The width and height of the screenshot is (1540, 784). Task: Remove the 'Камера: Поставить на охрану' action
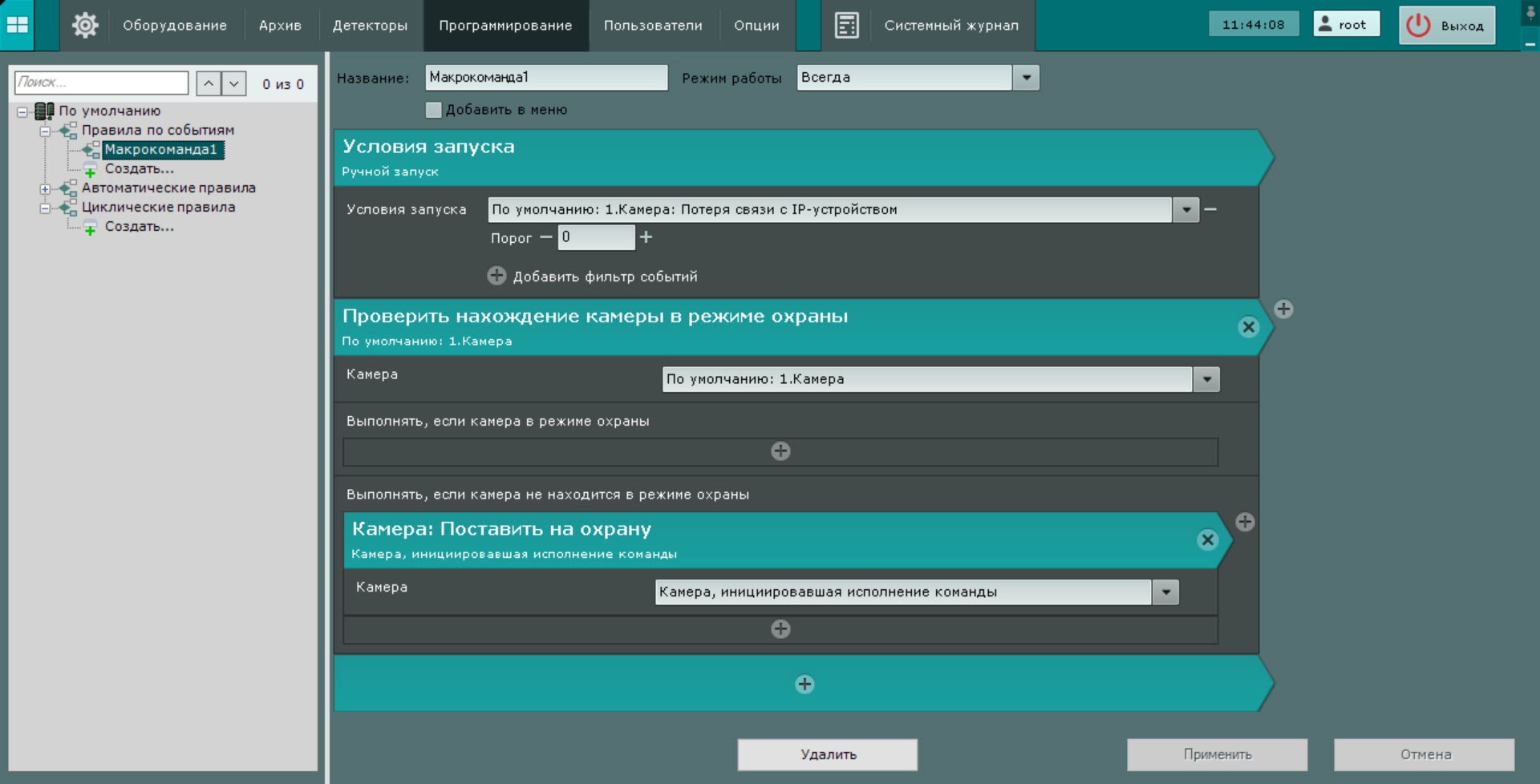[x=1207, y=540]
